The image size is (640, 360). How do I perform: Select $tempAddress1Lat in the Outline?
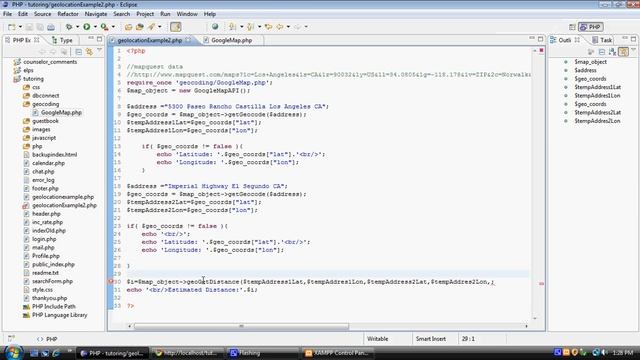[x=598, y=87]
